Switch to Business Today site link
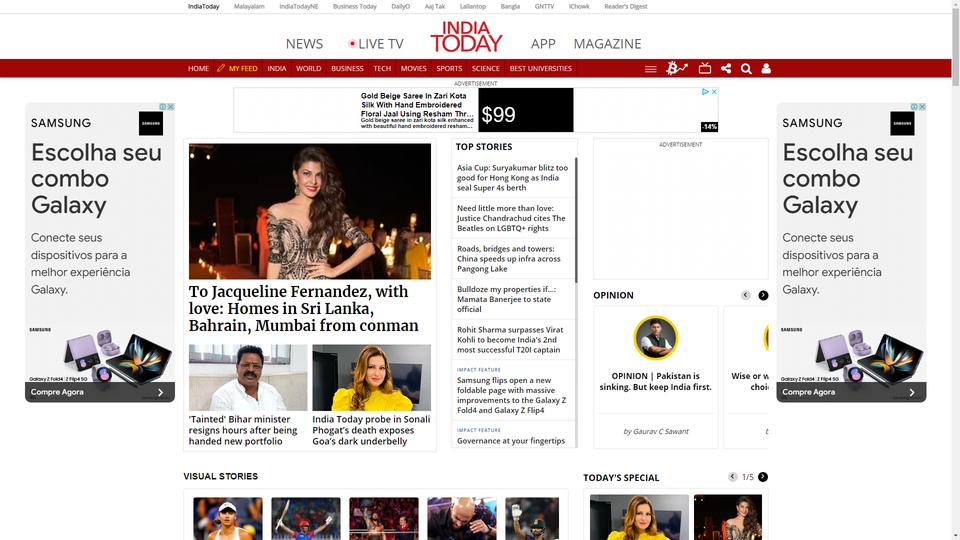 (x=354, y=6)
